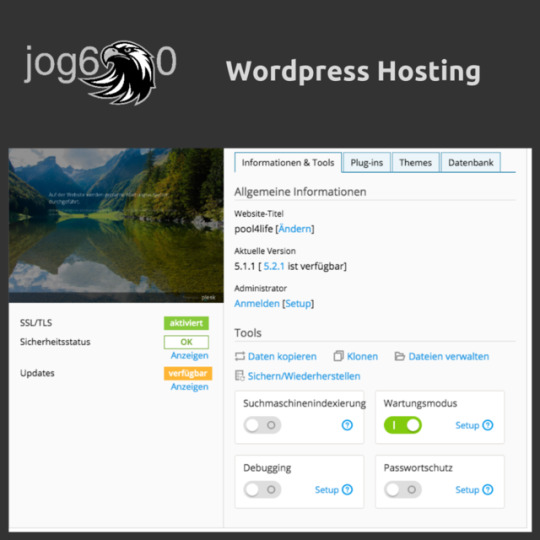This screenshot has height=540, width=540.
Task: Open help icon for Debugging
Action: pos(347,490)
